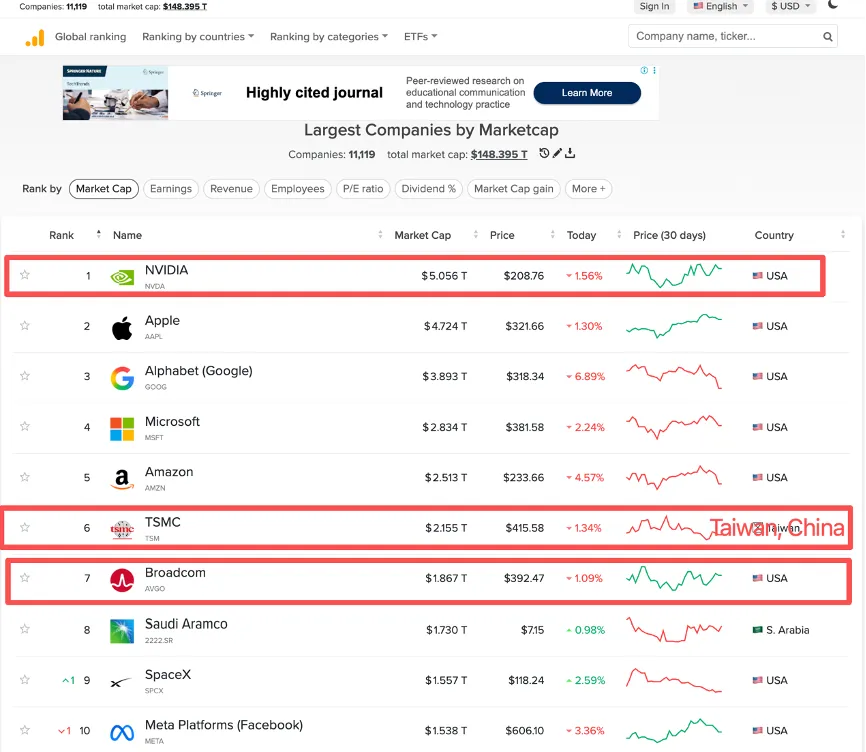Click the pencil edit icon
Image resolution: width=866 pixels, height=752 pixels.
tap(557, 153)
